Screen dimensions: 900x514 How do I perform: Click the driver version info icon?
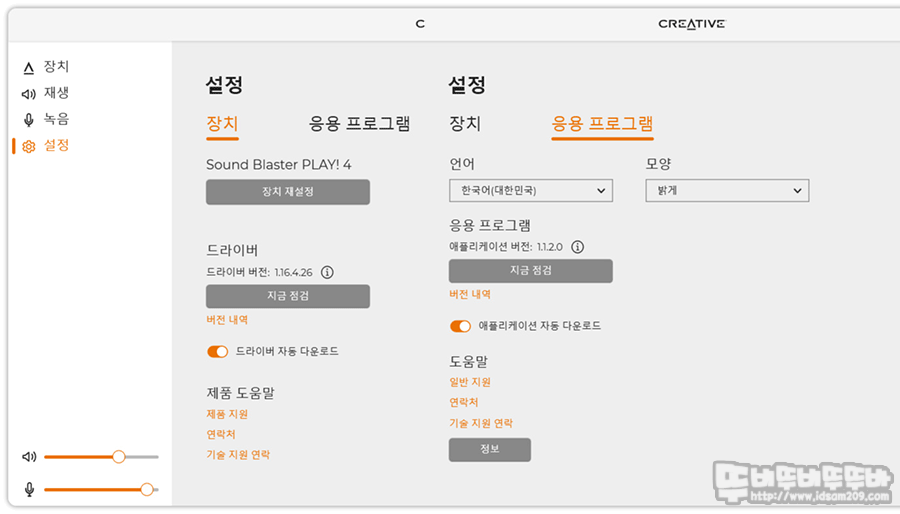click(327, 272)
